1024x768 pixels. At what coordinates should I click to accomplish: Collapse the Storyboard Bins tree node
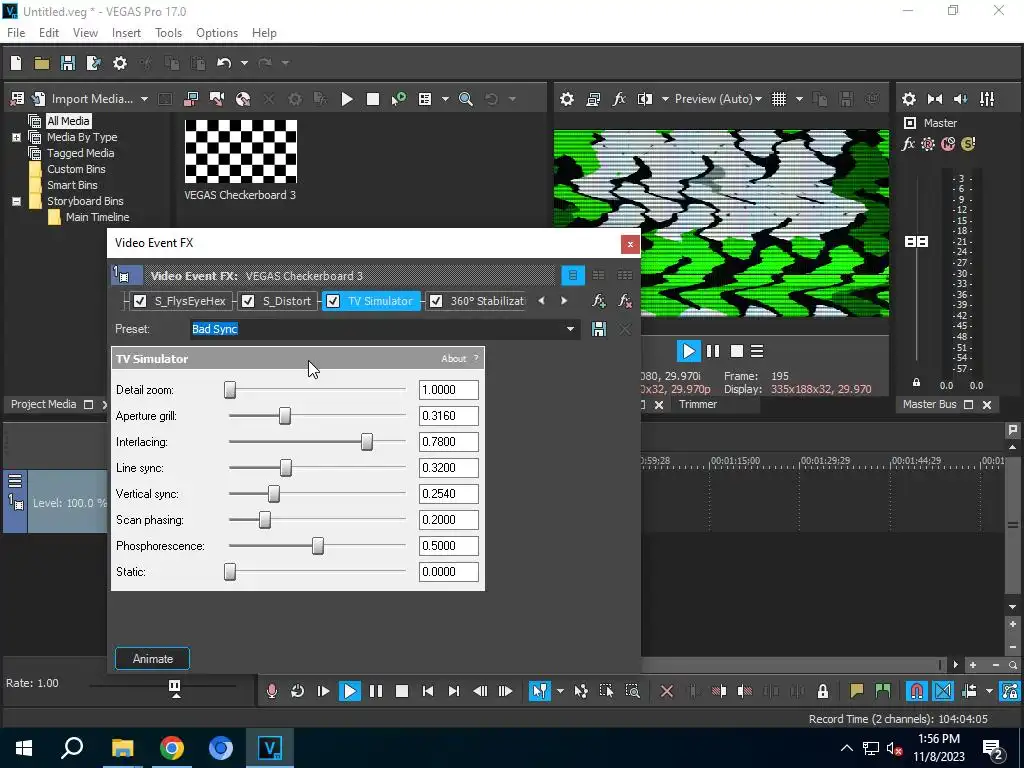click(x=16, y=201)
